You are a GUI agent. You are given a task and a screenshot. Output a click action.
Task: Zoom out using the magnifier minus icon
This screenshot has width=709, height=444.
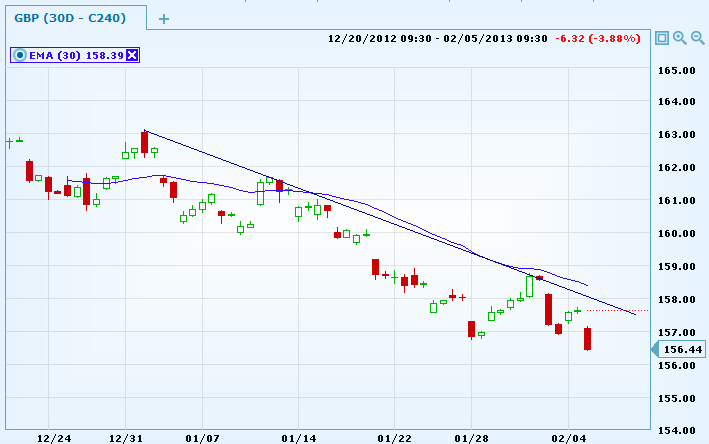click(697, 38)
